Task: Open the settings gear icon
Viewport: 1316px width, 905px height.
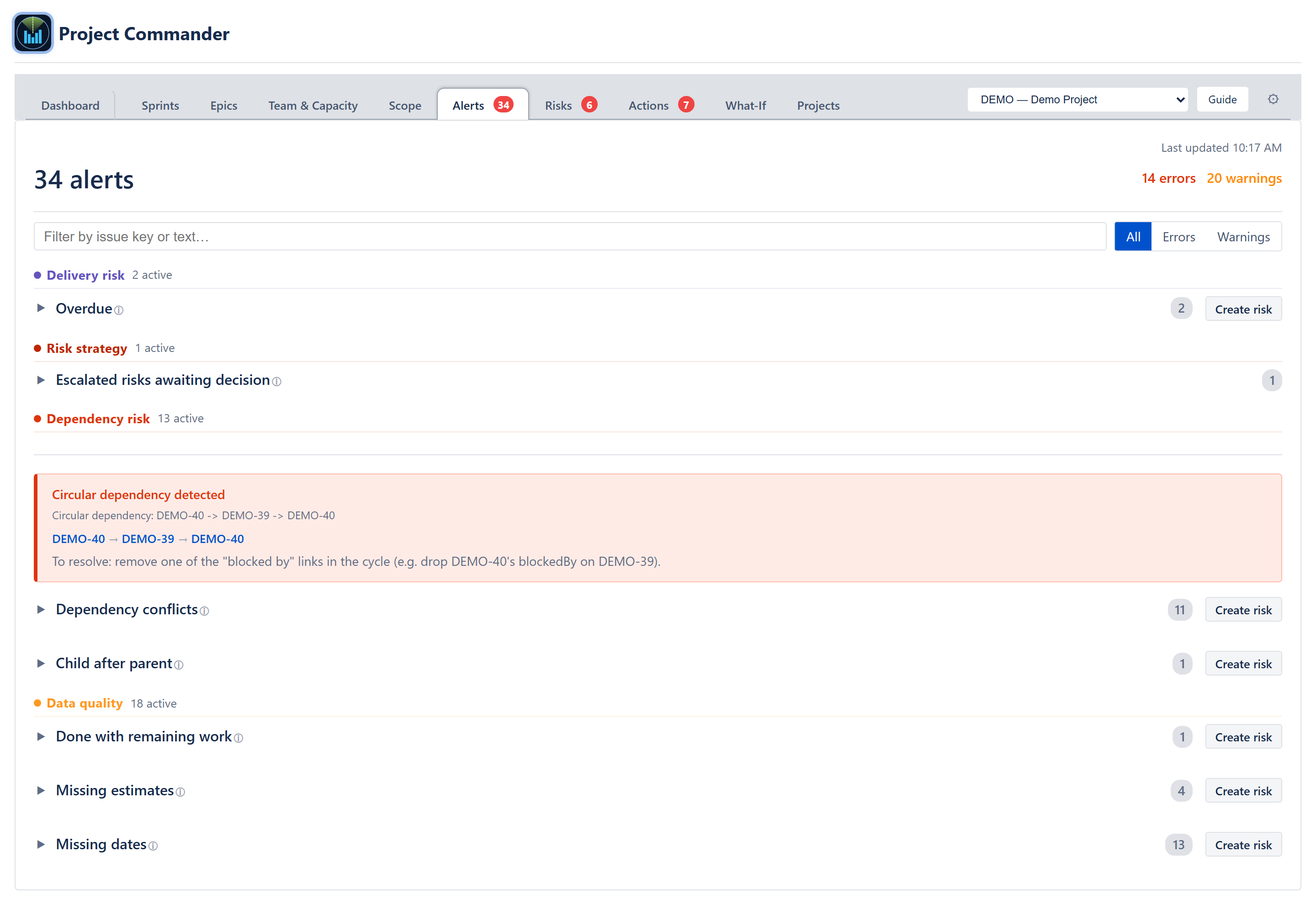Action: click(1273, 99)
